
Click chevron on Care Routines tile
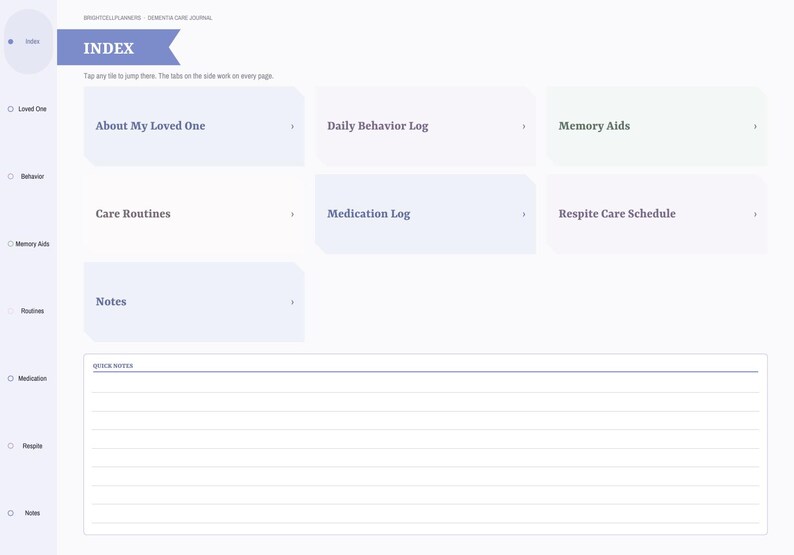pos(292,214)
